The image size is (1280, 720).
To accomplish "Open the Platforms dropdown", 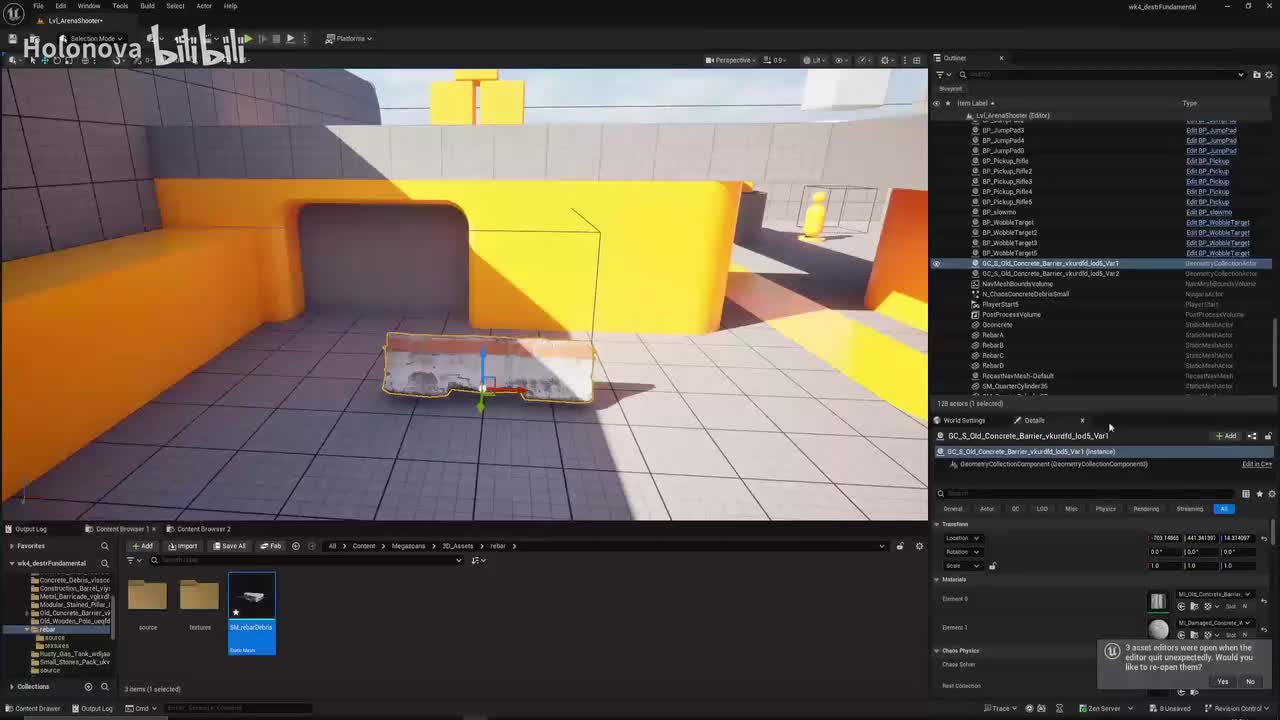I will point(350,38).
